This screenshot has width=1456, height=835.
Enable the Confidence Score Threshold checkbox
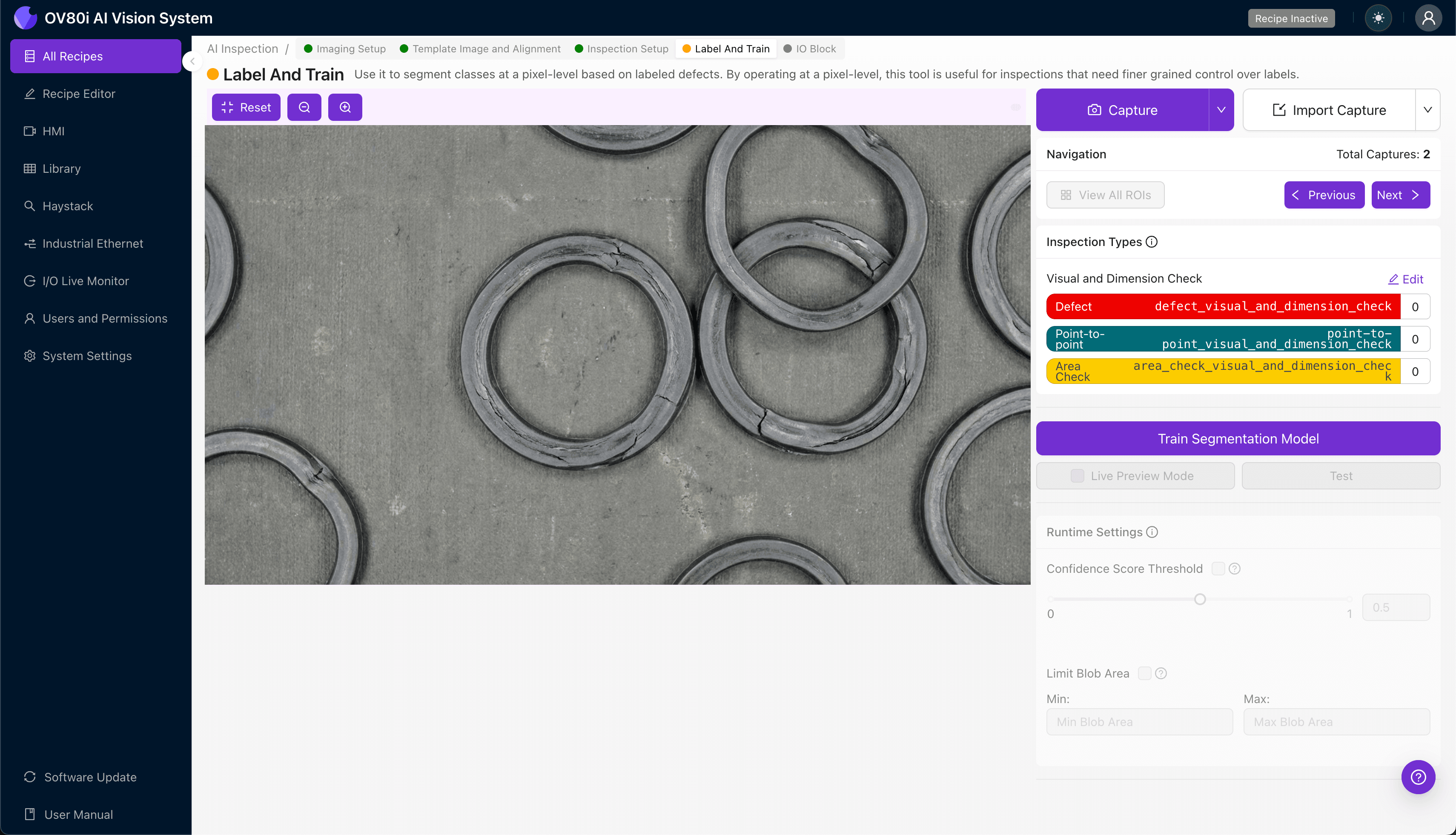tap(1218, 568)
